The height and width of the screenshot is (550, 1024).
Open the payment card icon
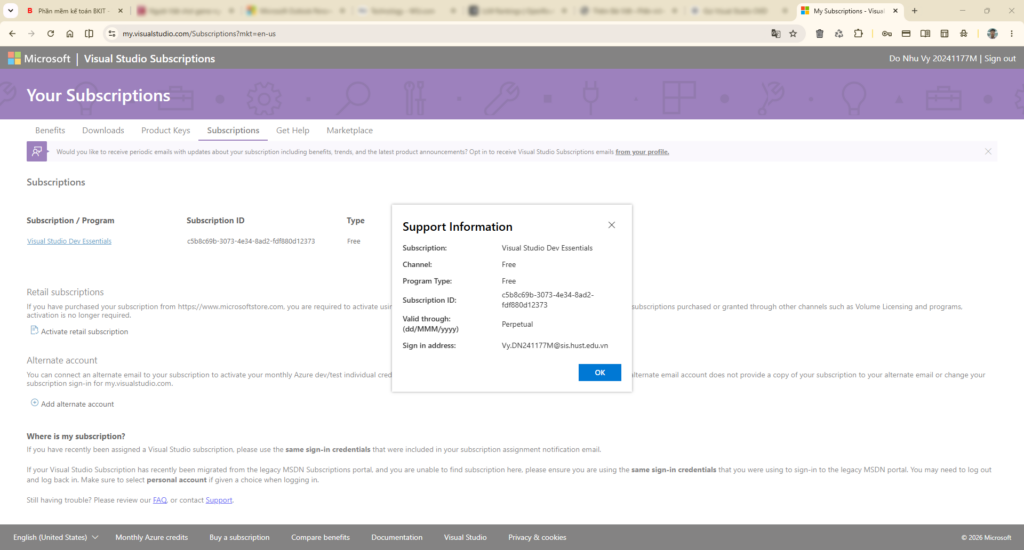pos(906,33)
